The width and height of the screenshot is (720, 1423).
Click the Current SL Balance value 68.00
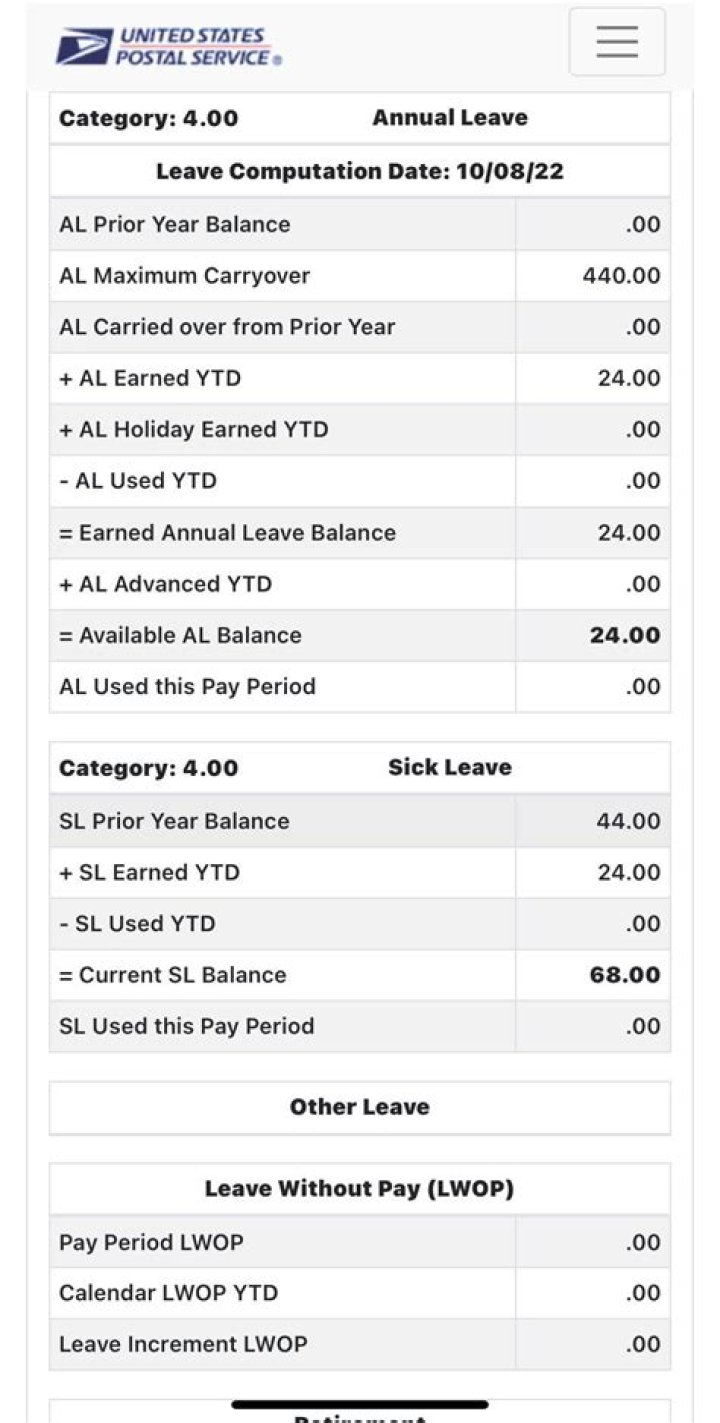pos(624,975)
